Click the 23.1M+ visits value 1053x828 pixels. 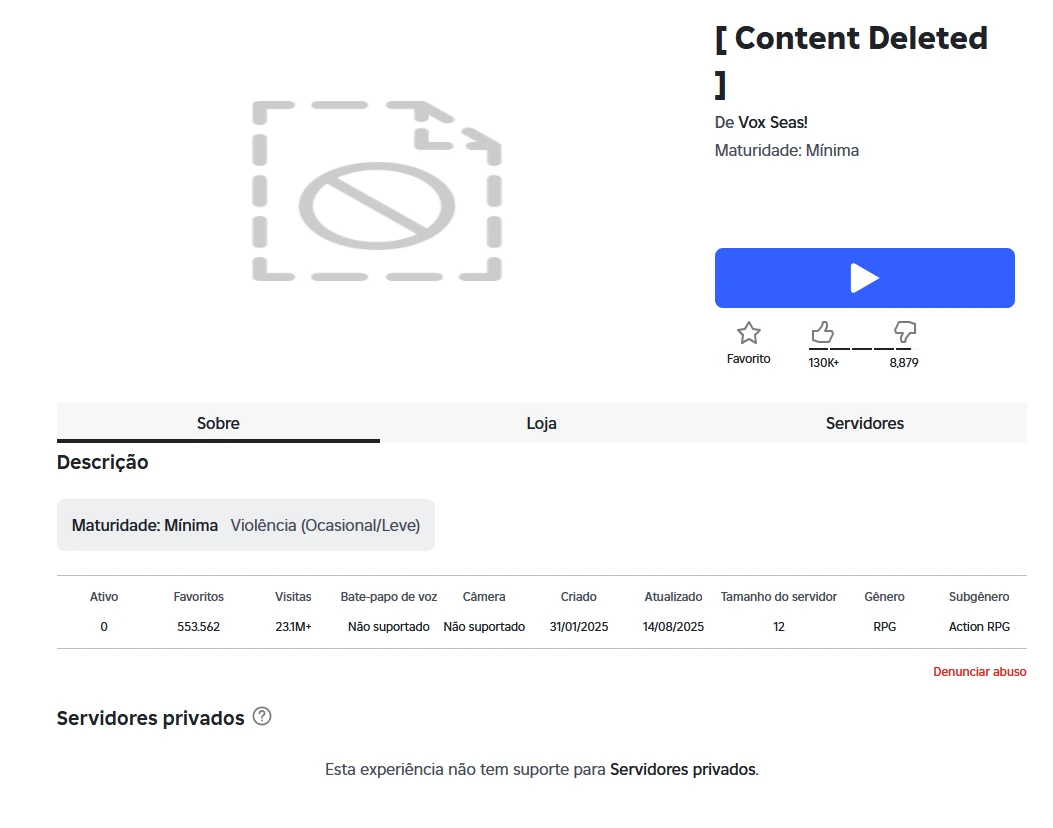tap(293, 627)
